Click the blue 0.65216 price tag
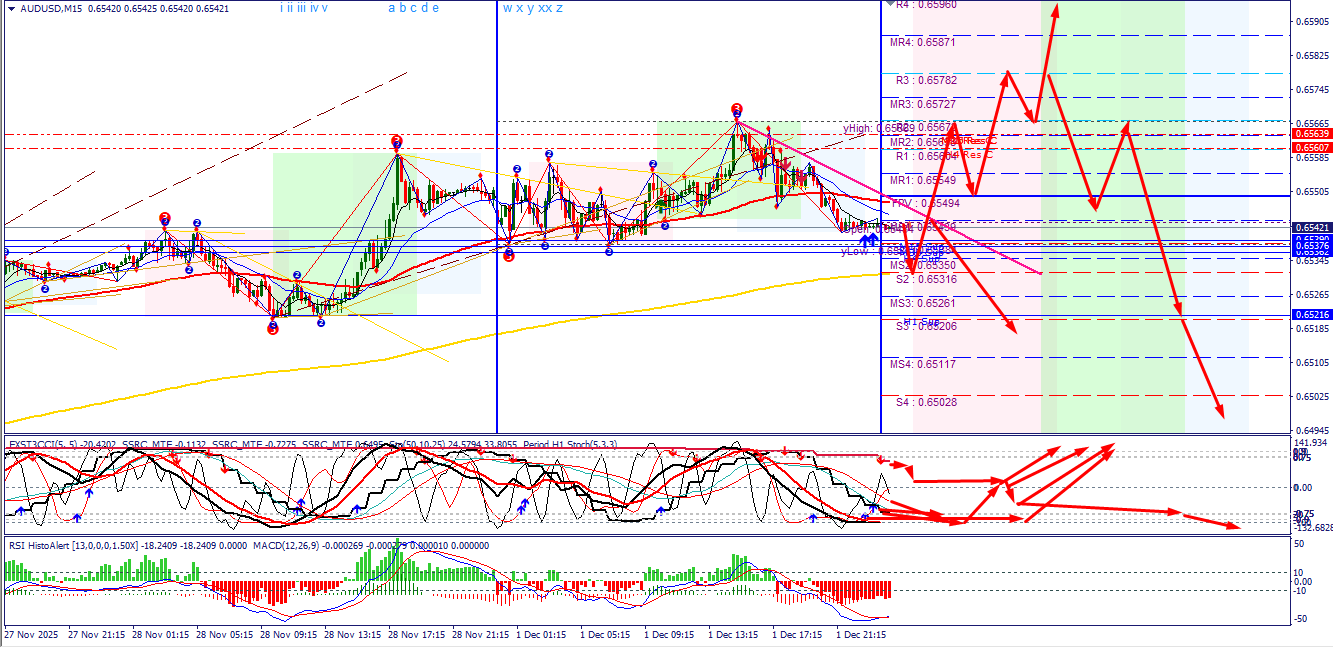Screen dimensions: 1333x647 (1312, 315)
